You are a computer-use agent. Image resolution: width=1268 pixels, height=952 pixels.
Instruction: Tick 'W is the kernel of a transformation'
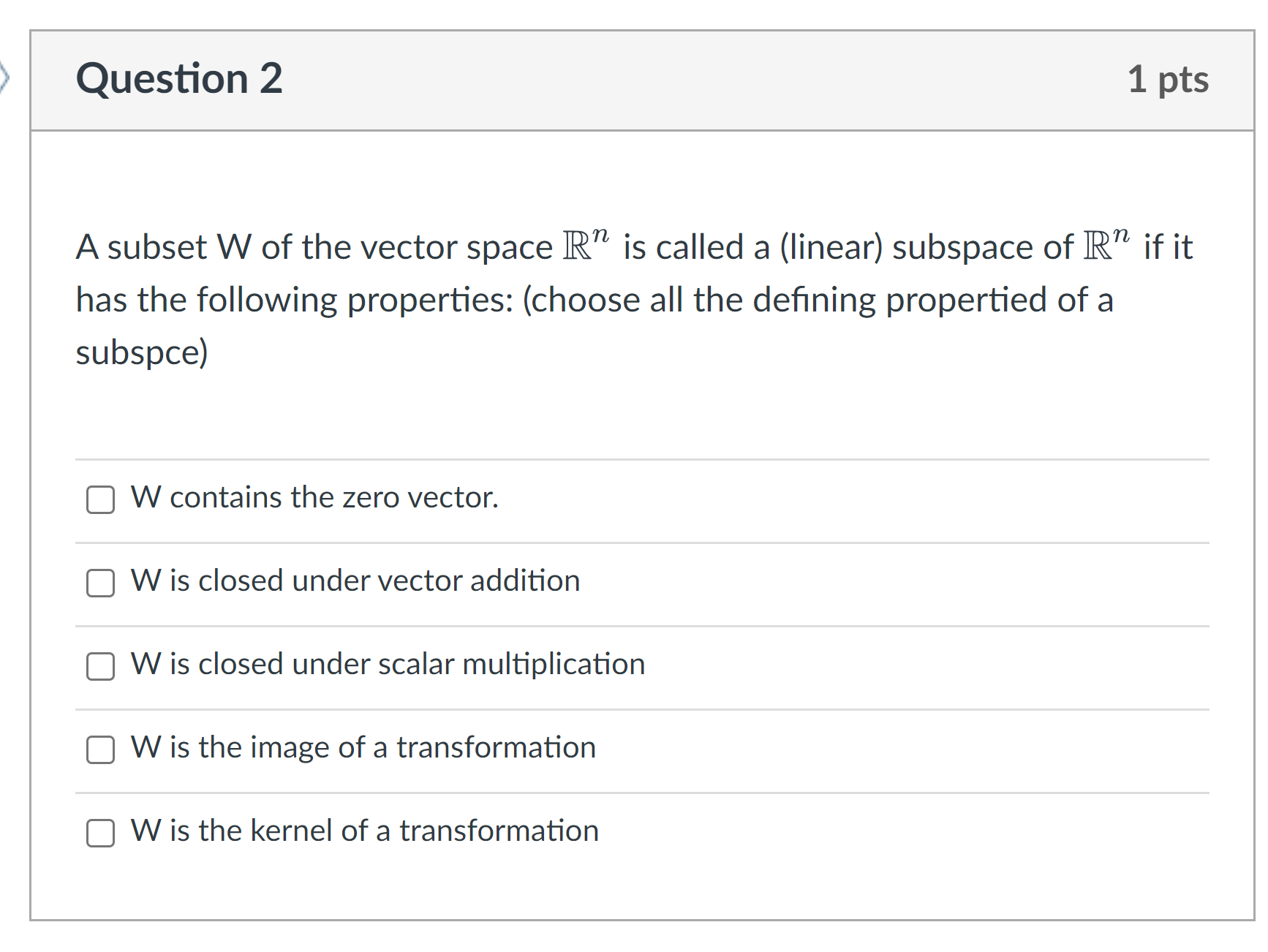(x=100, y=833)
